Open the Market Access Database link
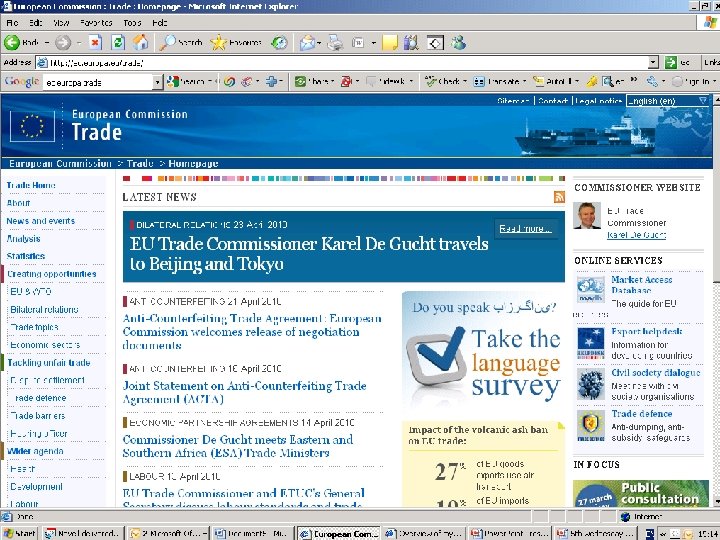The image size is (720, 540). point(641,285)
